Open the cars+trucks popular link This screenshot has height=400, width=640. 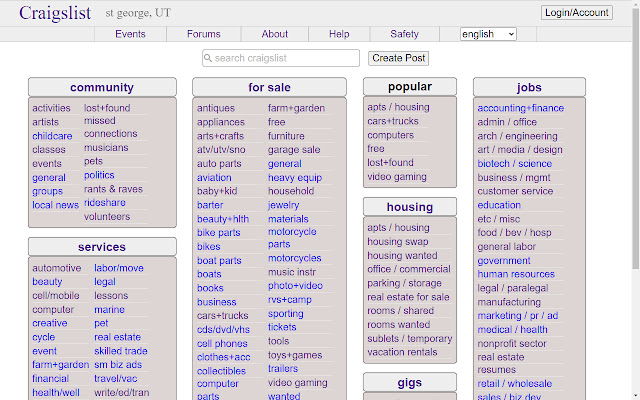click(392, 121)
